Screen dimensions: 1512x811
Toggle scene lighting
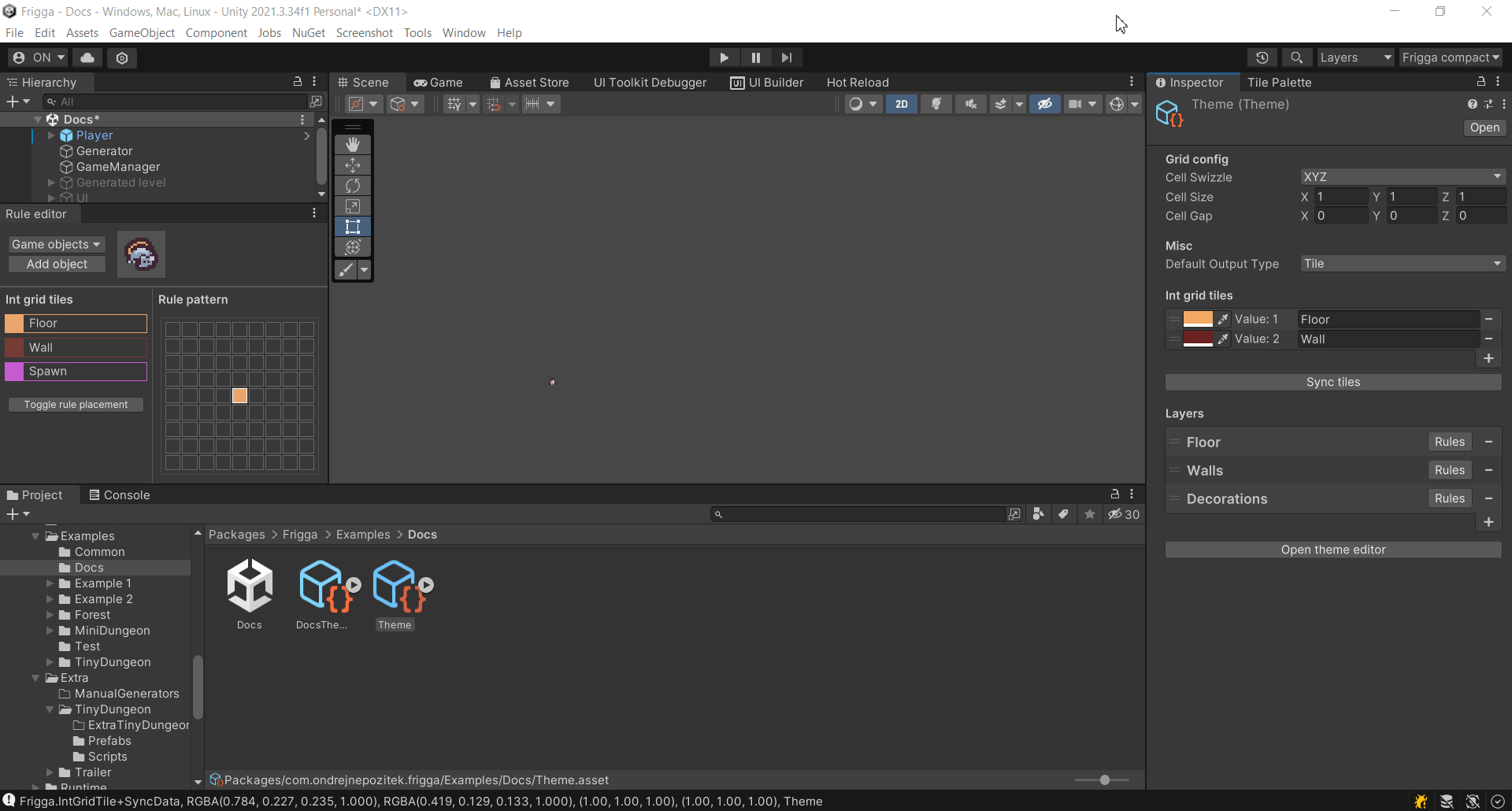936,104
